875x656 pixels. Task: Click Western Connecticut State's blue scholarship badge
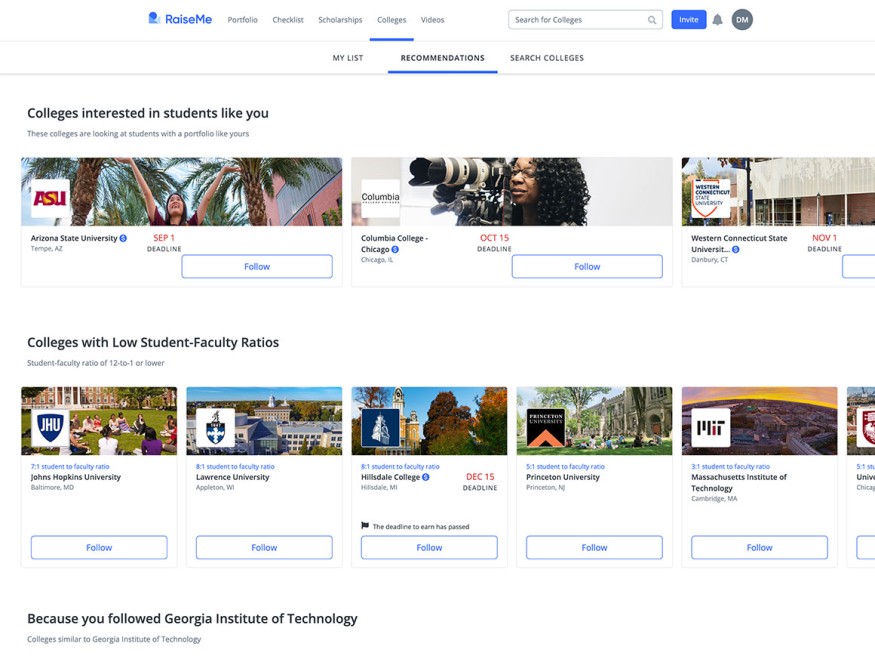(736, 249)
